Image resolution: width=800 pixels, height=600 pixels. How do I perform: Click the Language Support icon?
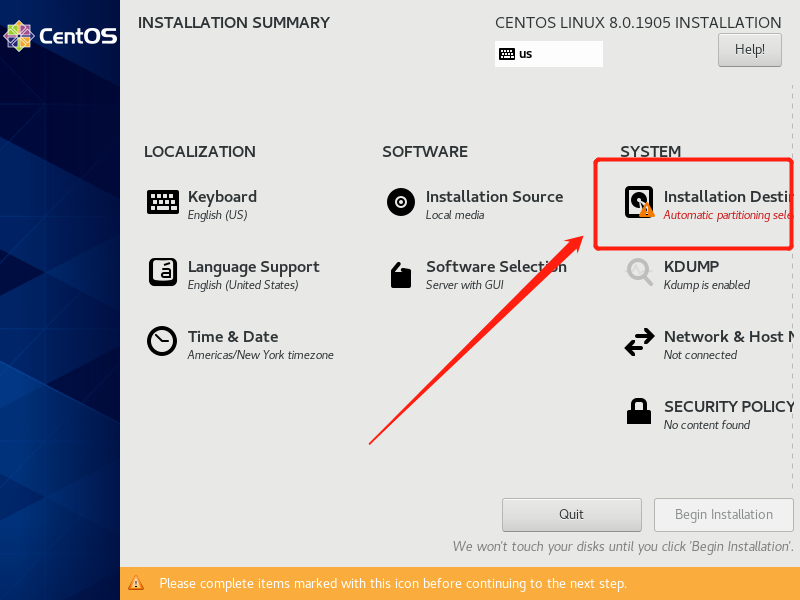tap(163, 272)
